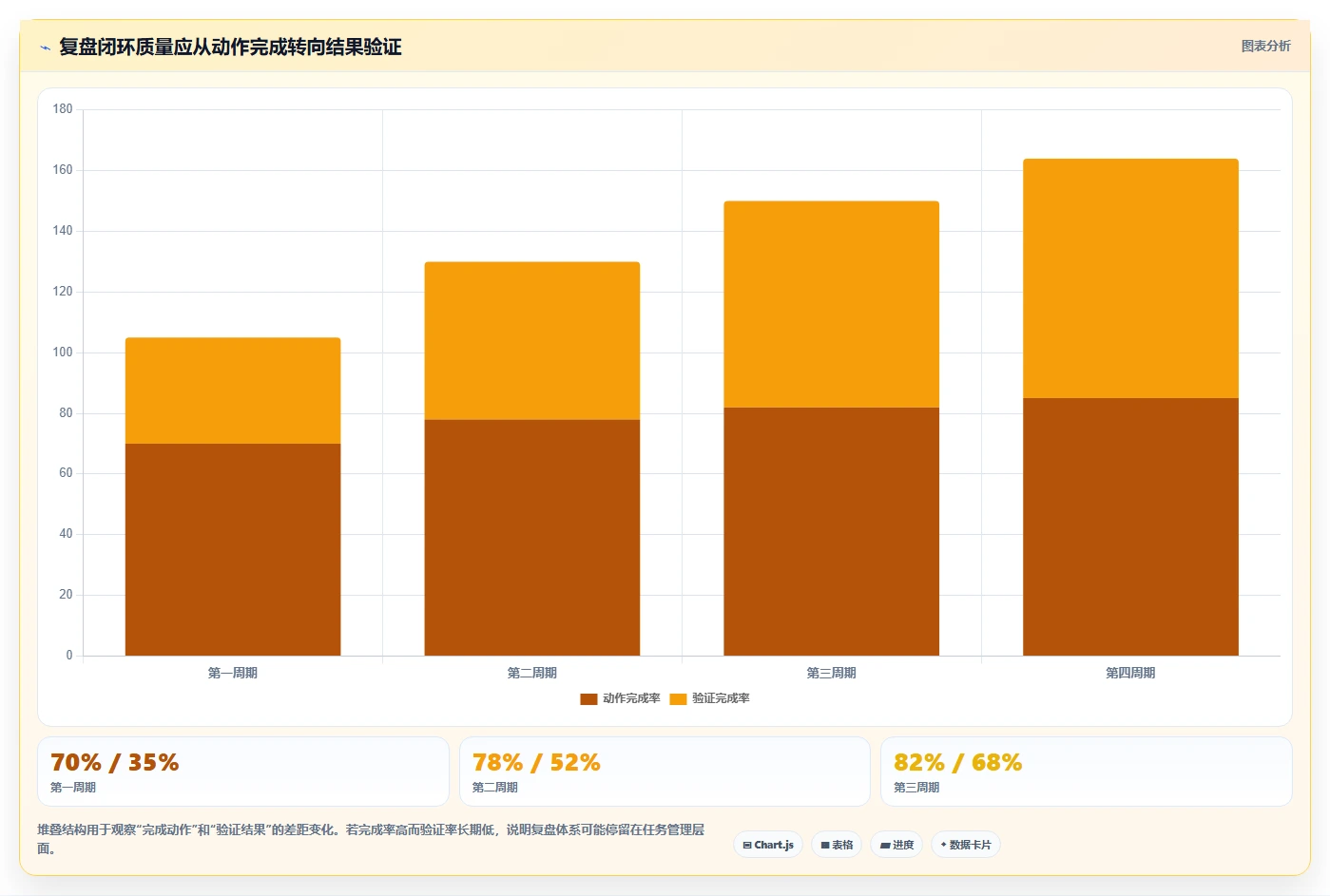Click the dark 第四周期 动作完成率 bar segment
1330x896 pixels.
[x=1130, y=526]
